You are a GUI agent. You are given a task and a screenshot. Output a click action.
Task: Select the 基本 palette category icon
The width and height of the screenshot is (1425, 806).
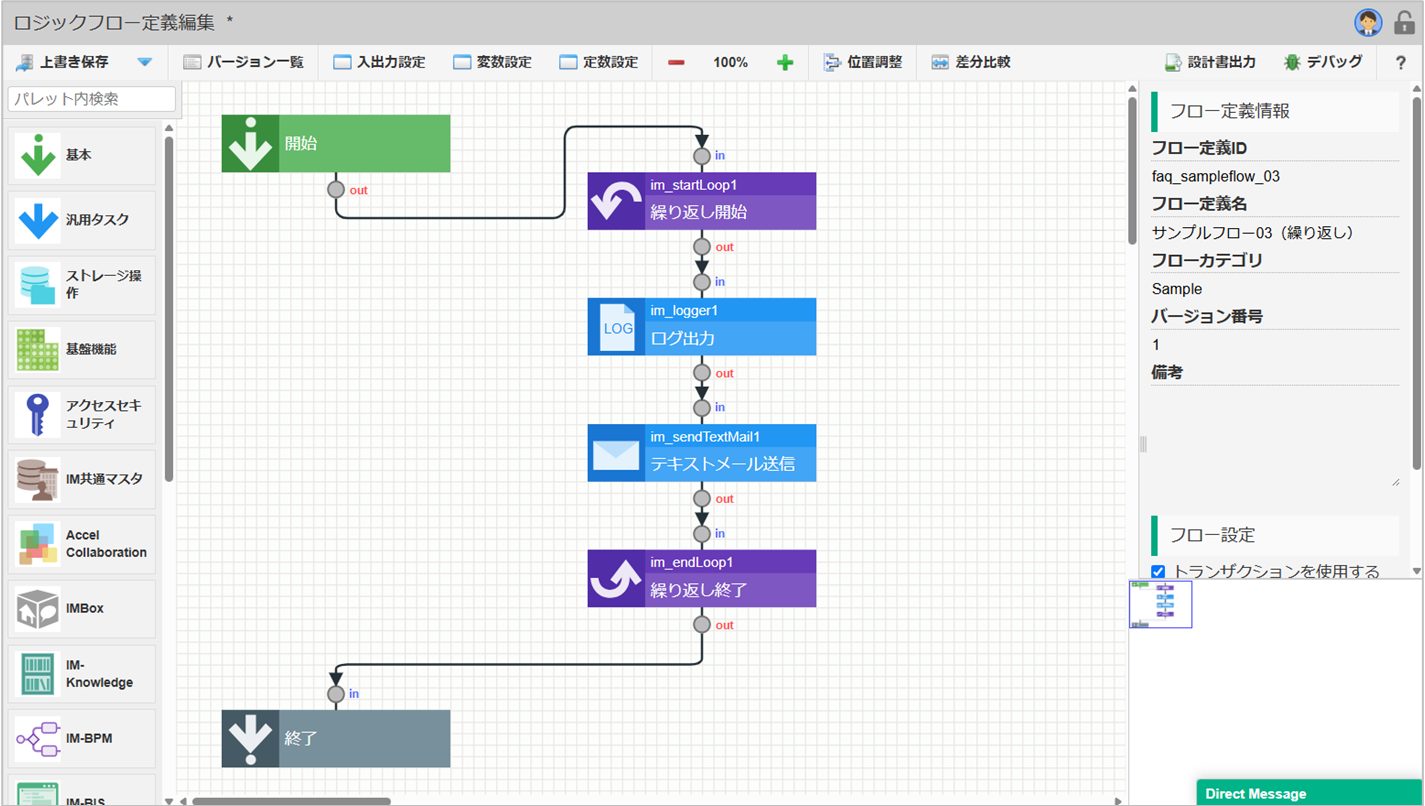(x=38, y=156)
